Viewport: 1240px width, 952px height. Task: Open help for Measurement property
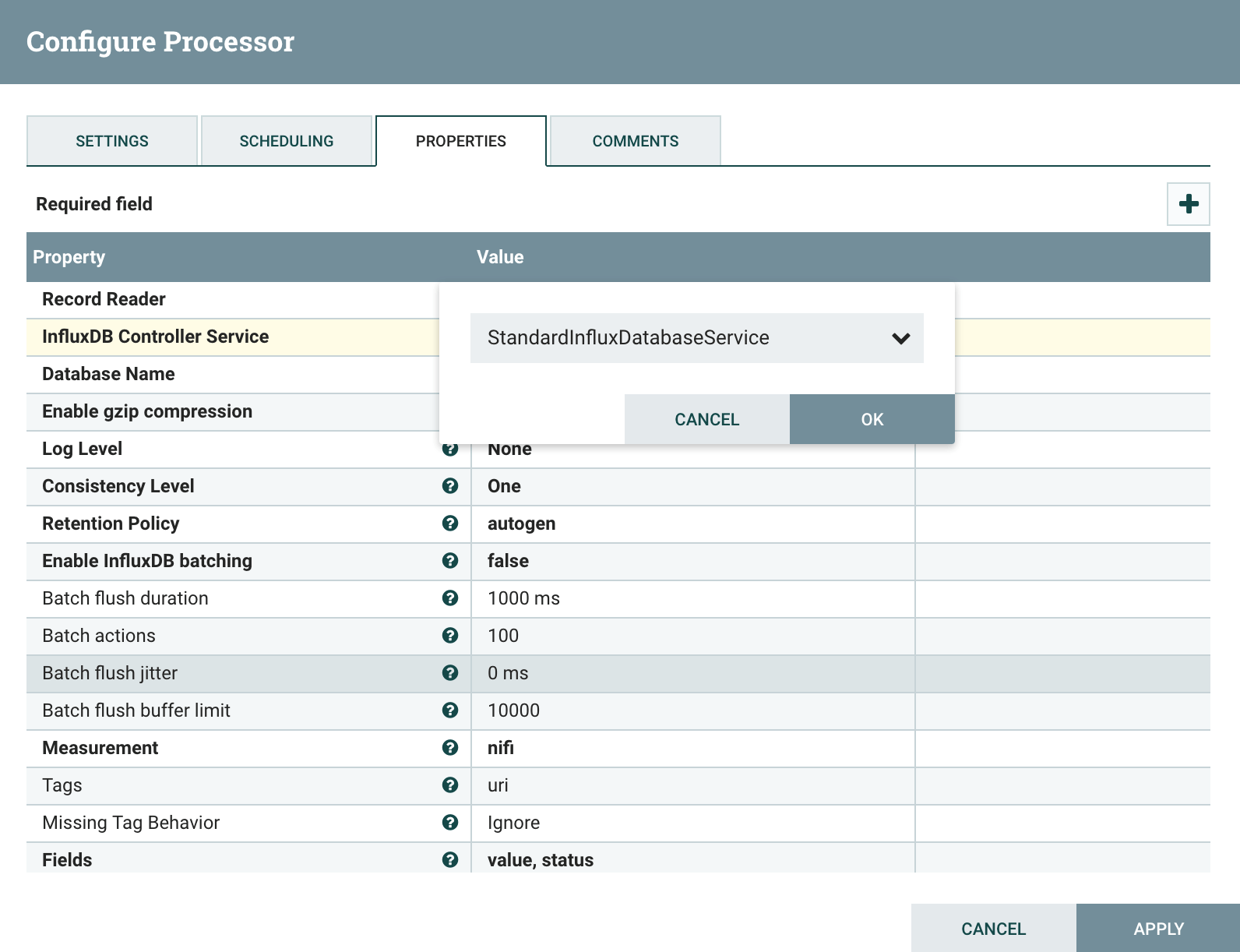point(450,748)
